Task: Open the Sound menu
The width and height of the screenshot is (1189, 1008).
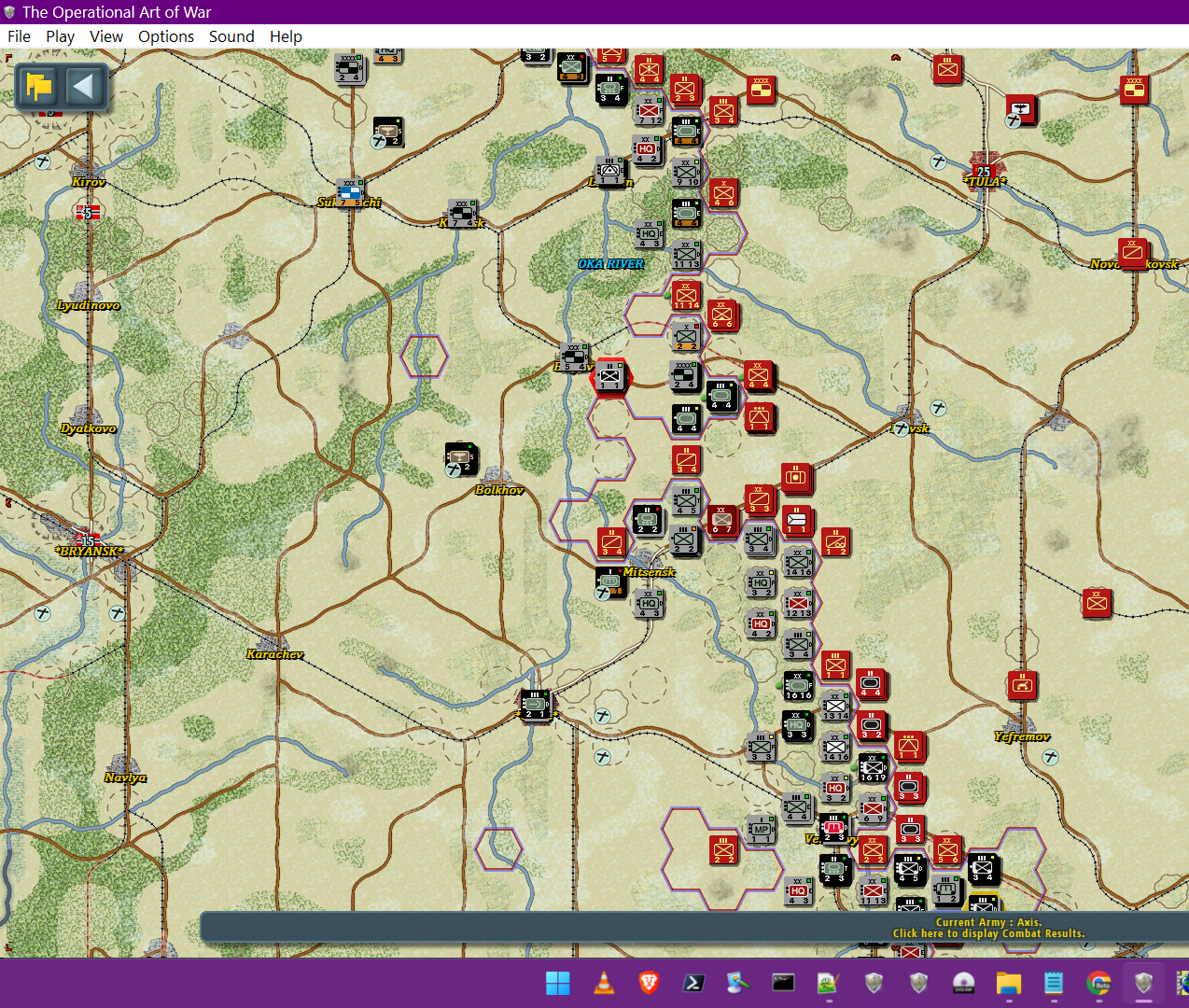Action: coord(231,36)
